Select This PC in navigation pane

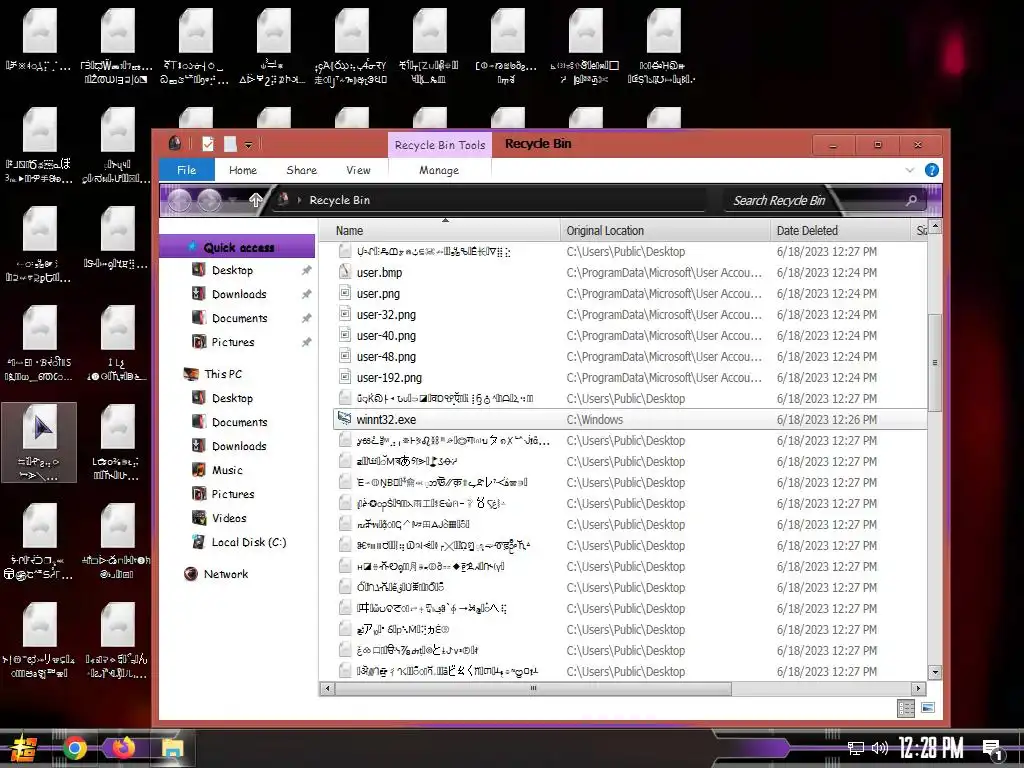point(223,374)
